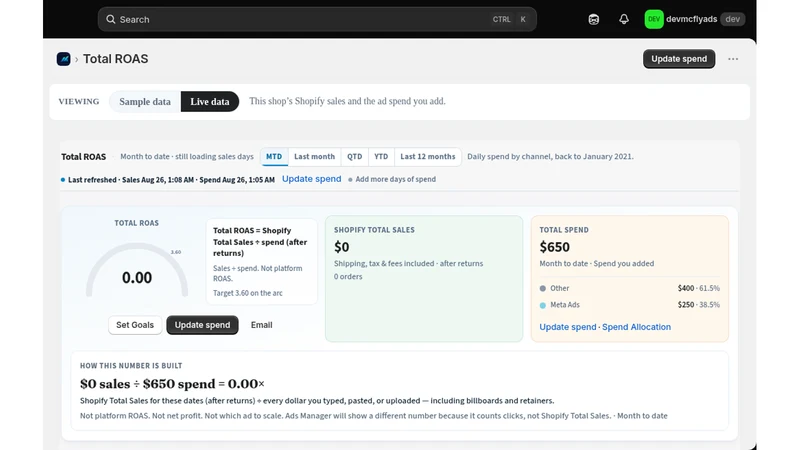
Task: Click 'Daily spend by channel' note text
Action: [x=550, y=157]
